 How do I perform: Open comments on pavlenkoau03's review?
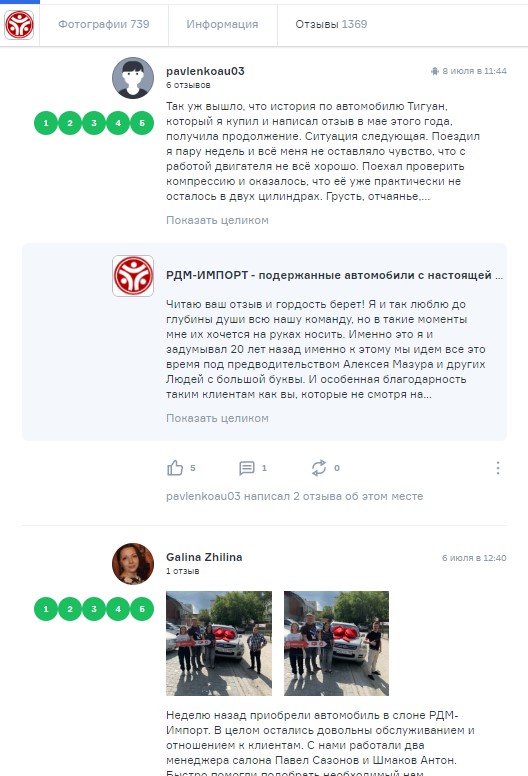tap(246, 468)
